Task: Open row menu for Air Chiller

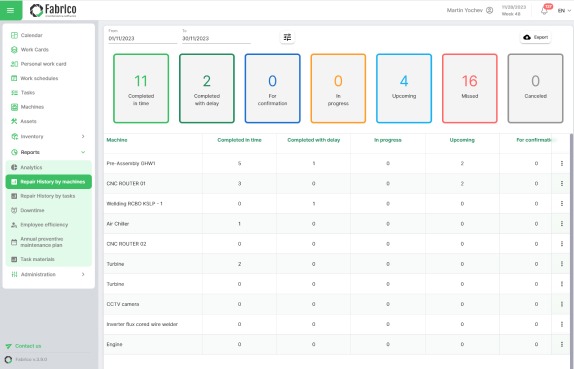Action: [x=562, y=224]
